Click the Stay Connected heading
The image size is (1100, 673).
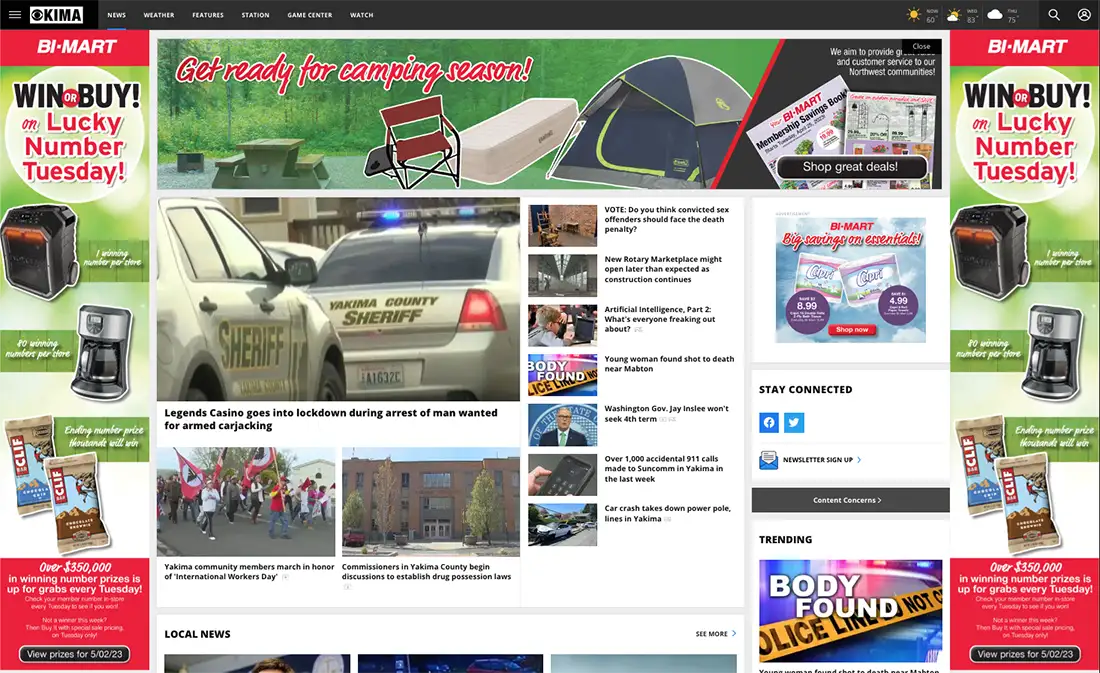coord(805,389)
